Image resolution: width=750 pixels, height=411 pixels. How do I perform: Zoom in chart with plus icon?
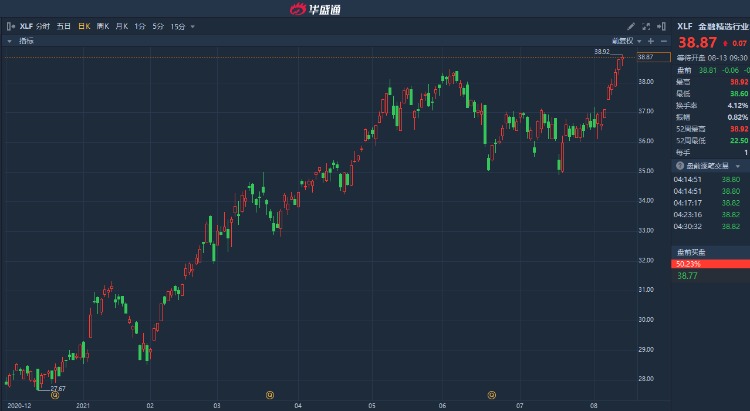coord(651,41)
